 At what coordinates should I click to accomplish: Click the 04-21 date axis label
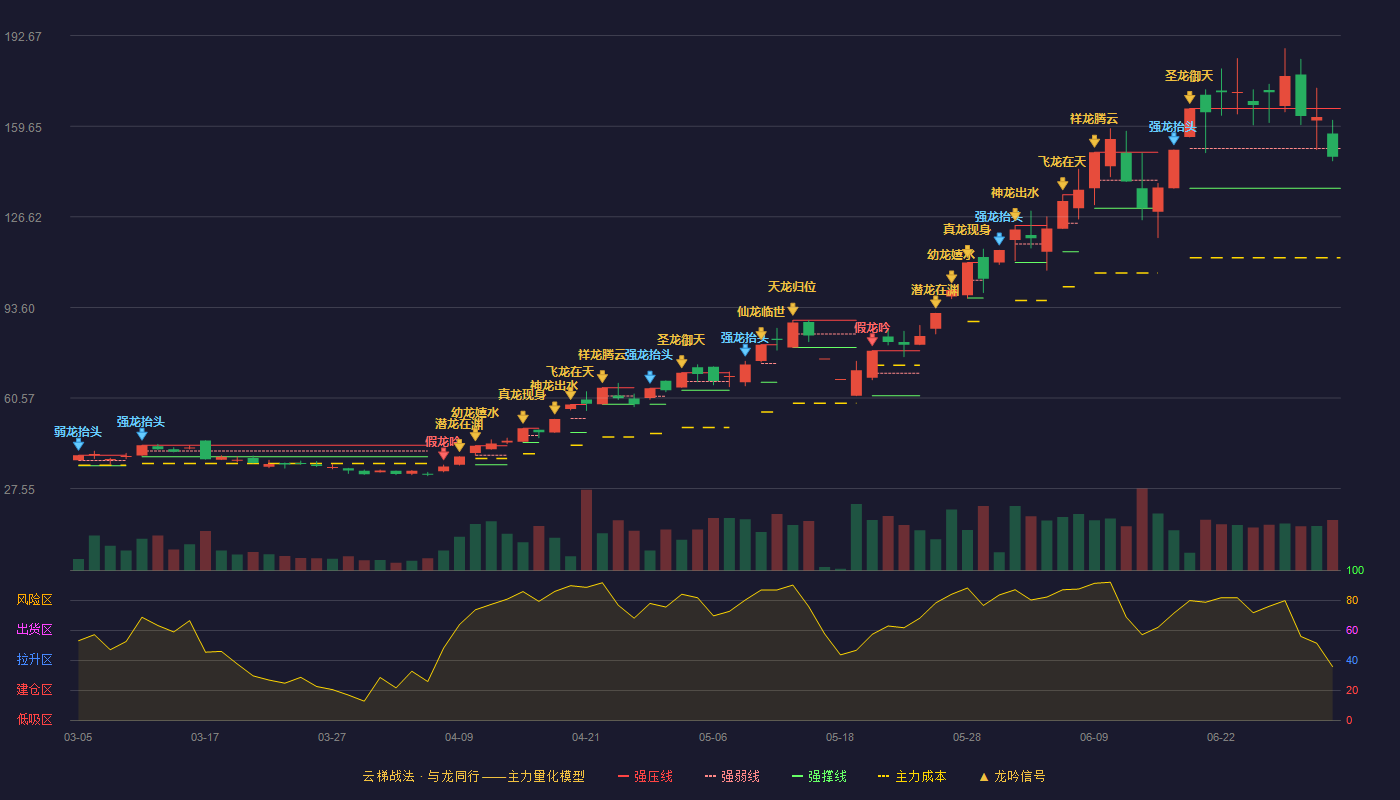point(586,737)
